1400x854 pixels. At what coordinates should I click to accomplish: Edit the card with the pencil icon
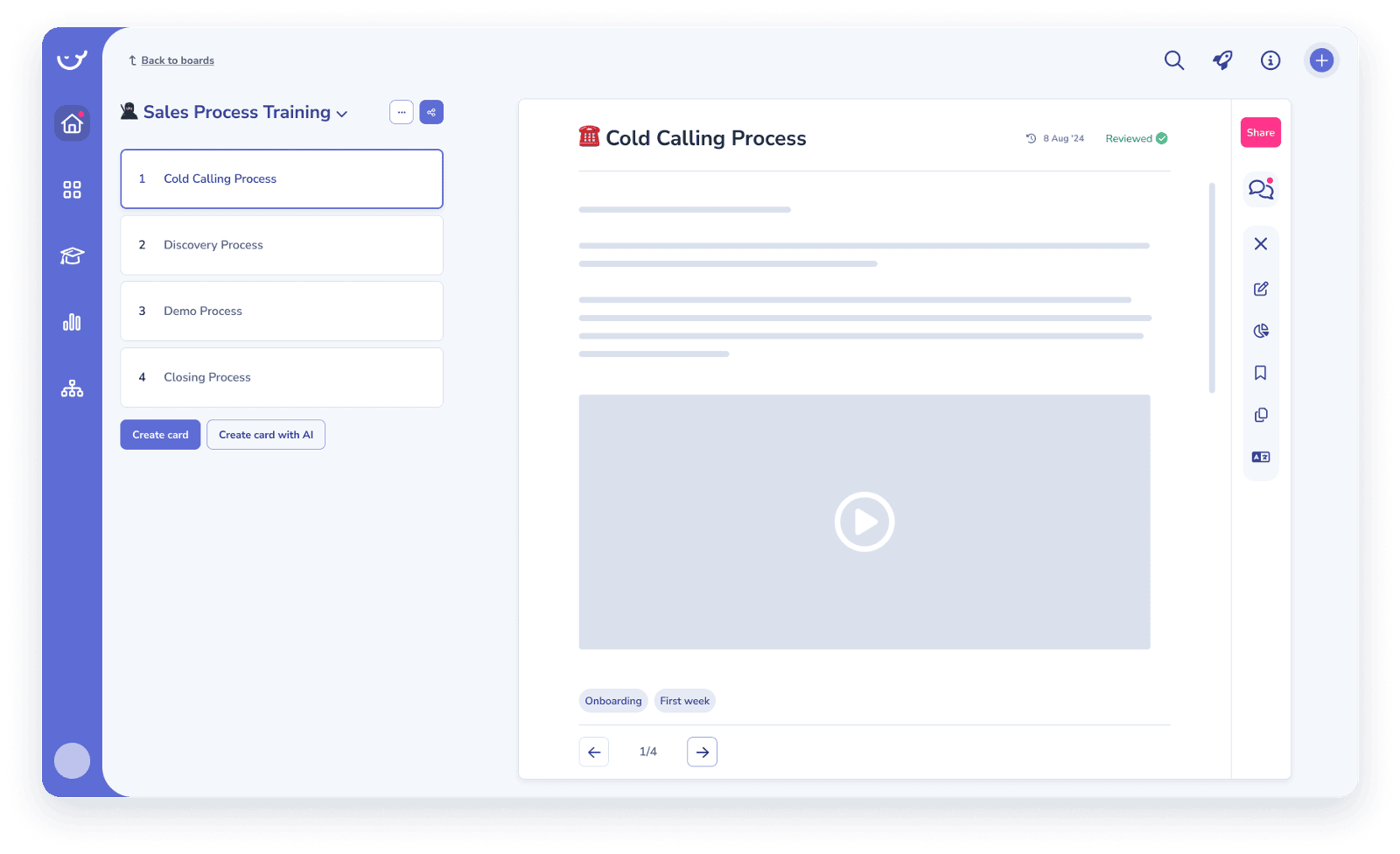[x=1261, y=289]
